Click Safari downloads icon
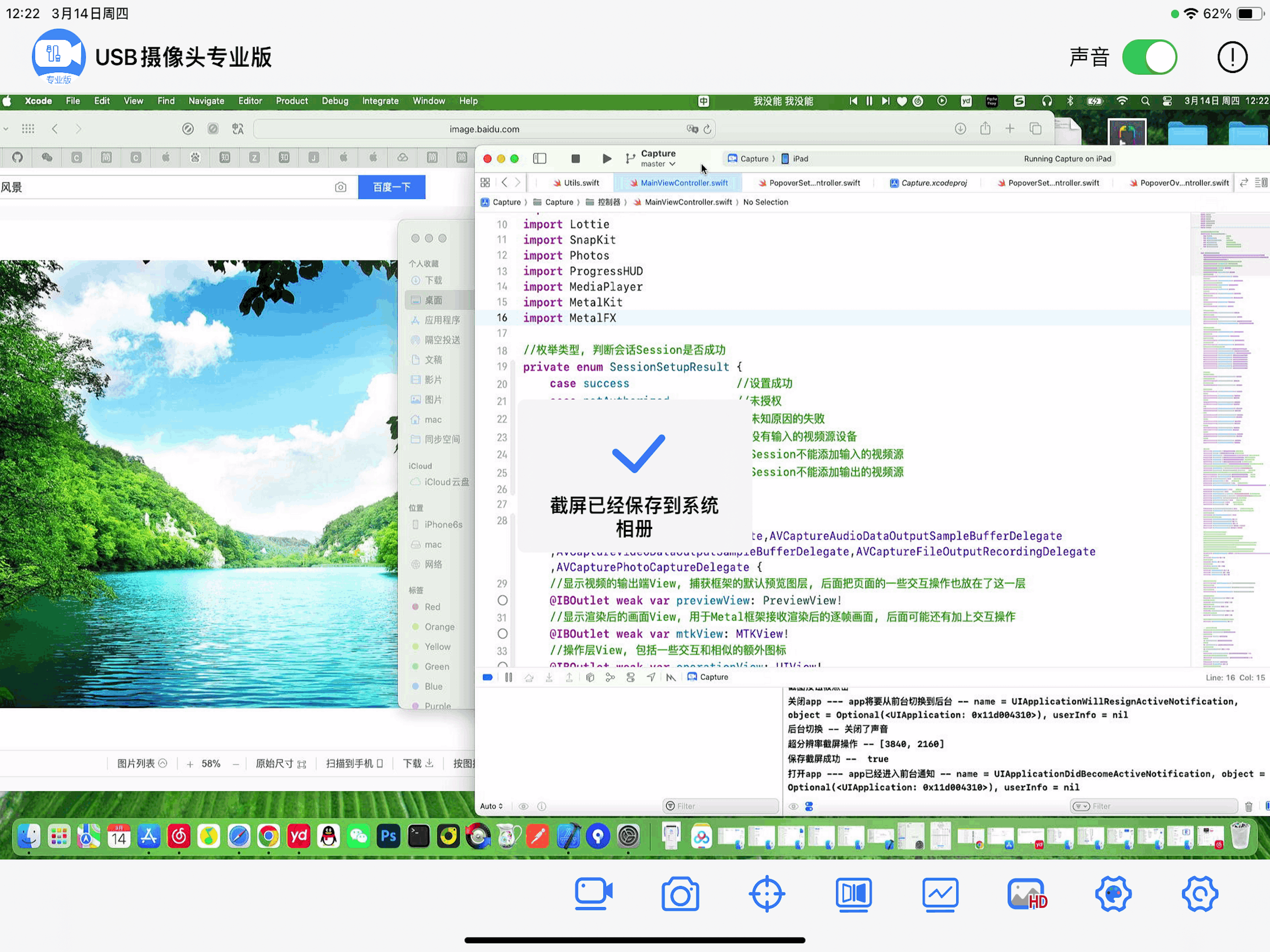The width and height of the screenshot is (1270, 952). coord(960,129)
